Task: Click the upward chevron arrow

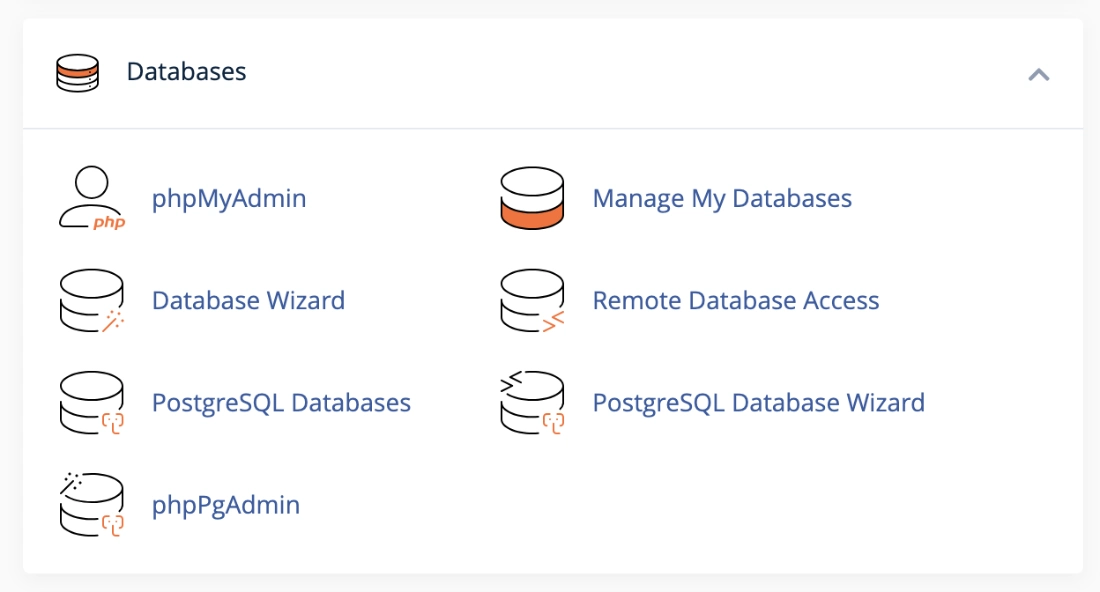Action: point(1038,74)
